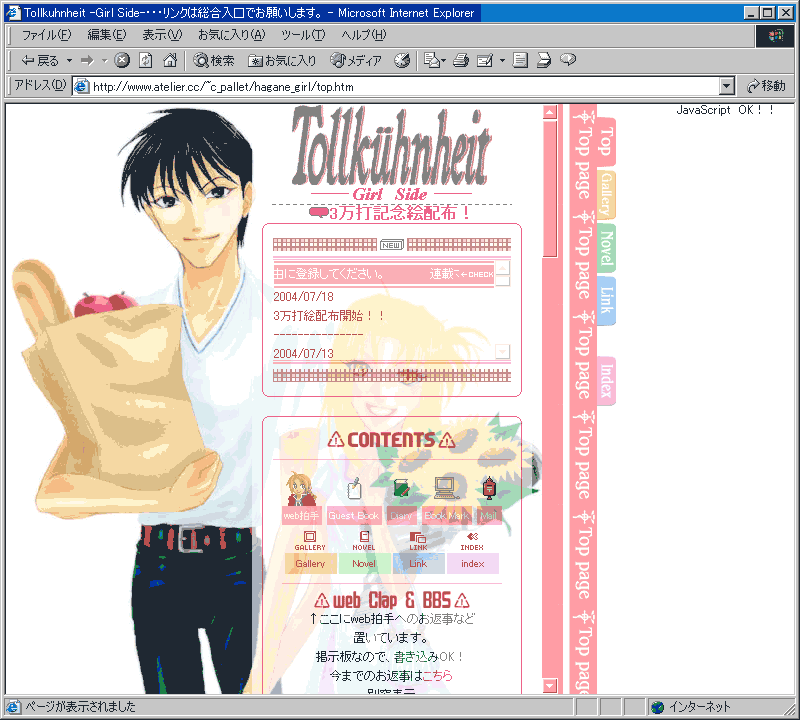Screen dimensions: 800x720
Task: Open the edit button dropdown arrow
Action: coord(502,61)
